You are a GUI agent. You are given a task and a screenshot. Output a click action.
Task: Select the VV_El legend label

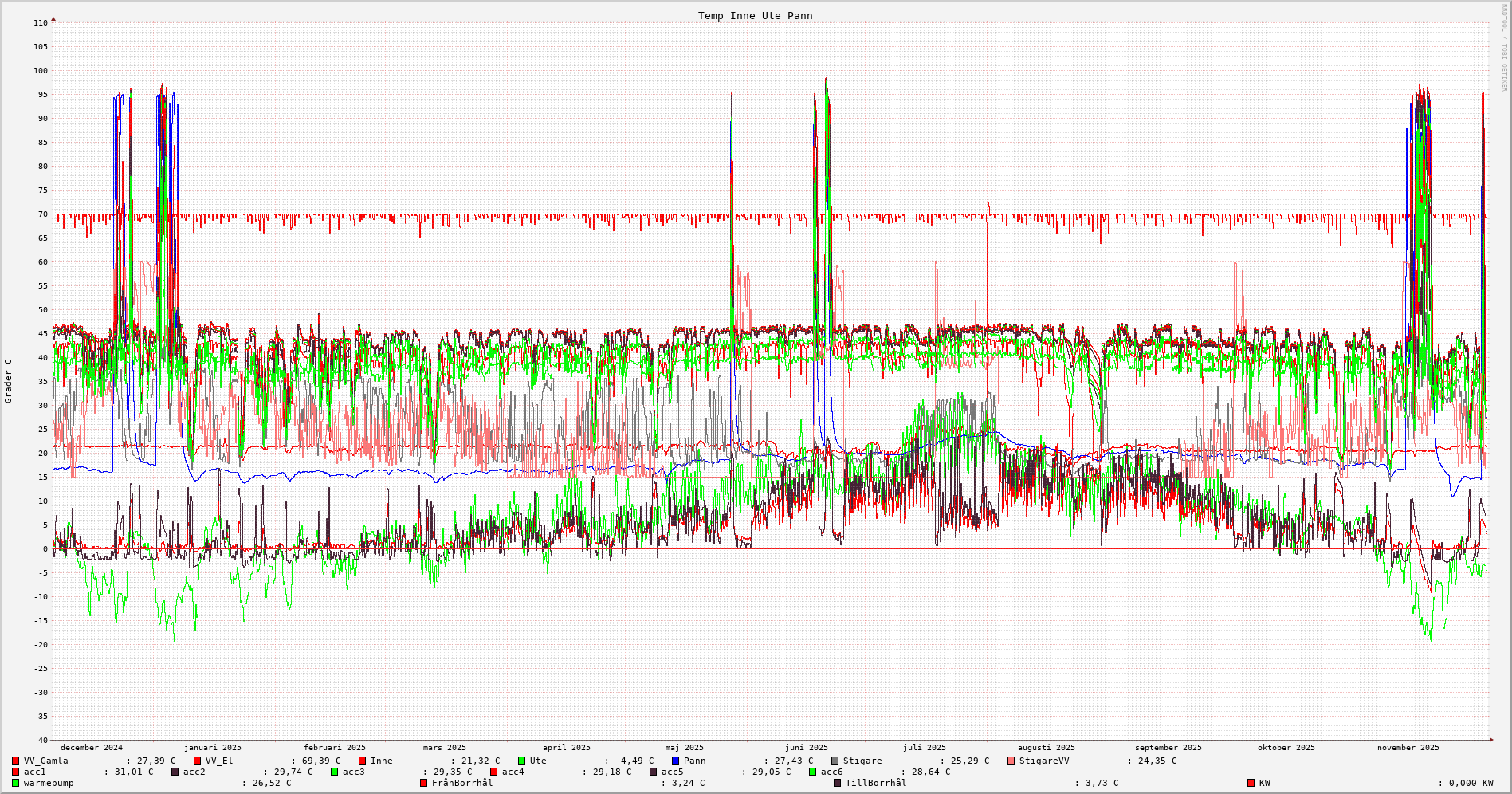coord(219,761)
